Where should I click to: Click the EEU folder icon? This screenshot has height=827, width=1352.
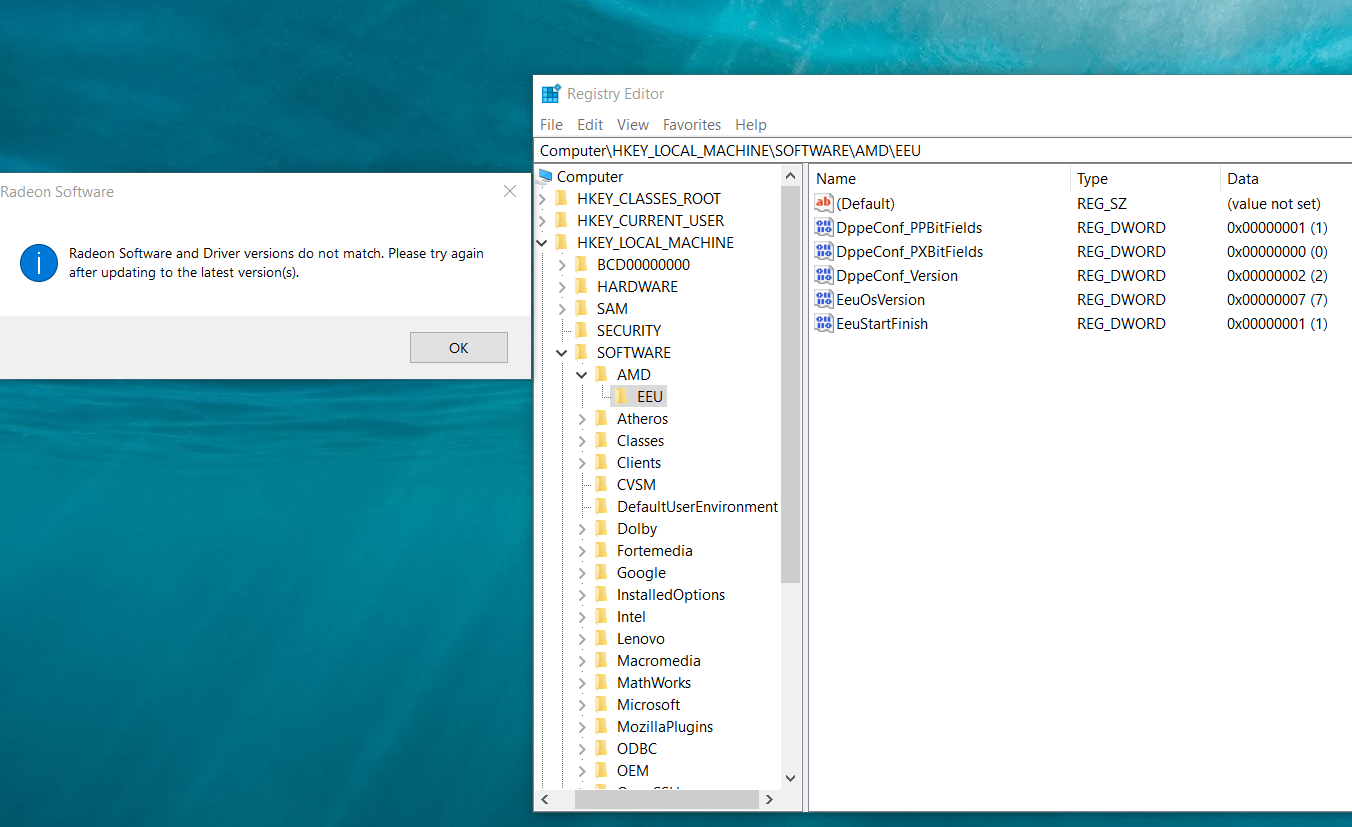point(621,396)
